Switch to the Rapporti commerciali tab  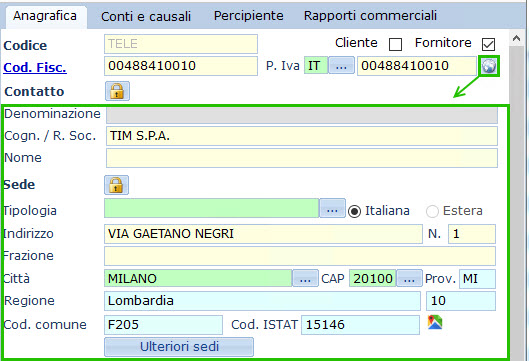click(370, 16)
